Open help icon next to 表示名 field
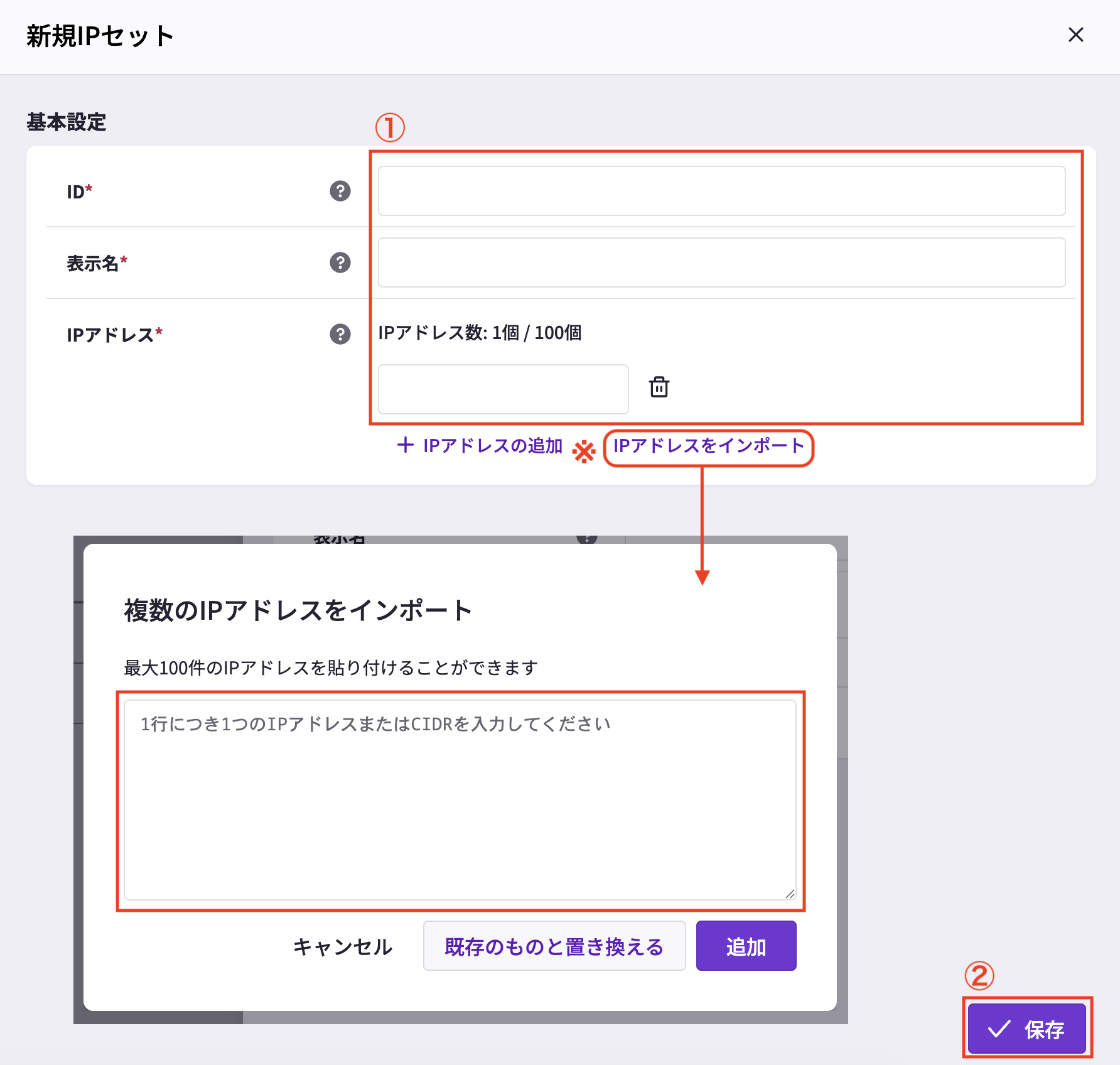Image resolution: width=1120 pixels, height=1065 pixels. click(340, 262)
